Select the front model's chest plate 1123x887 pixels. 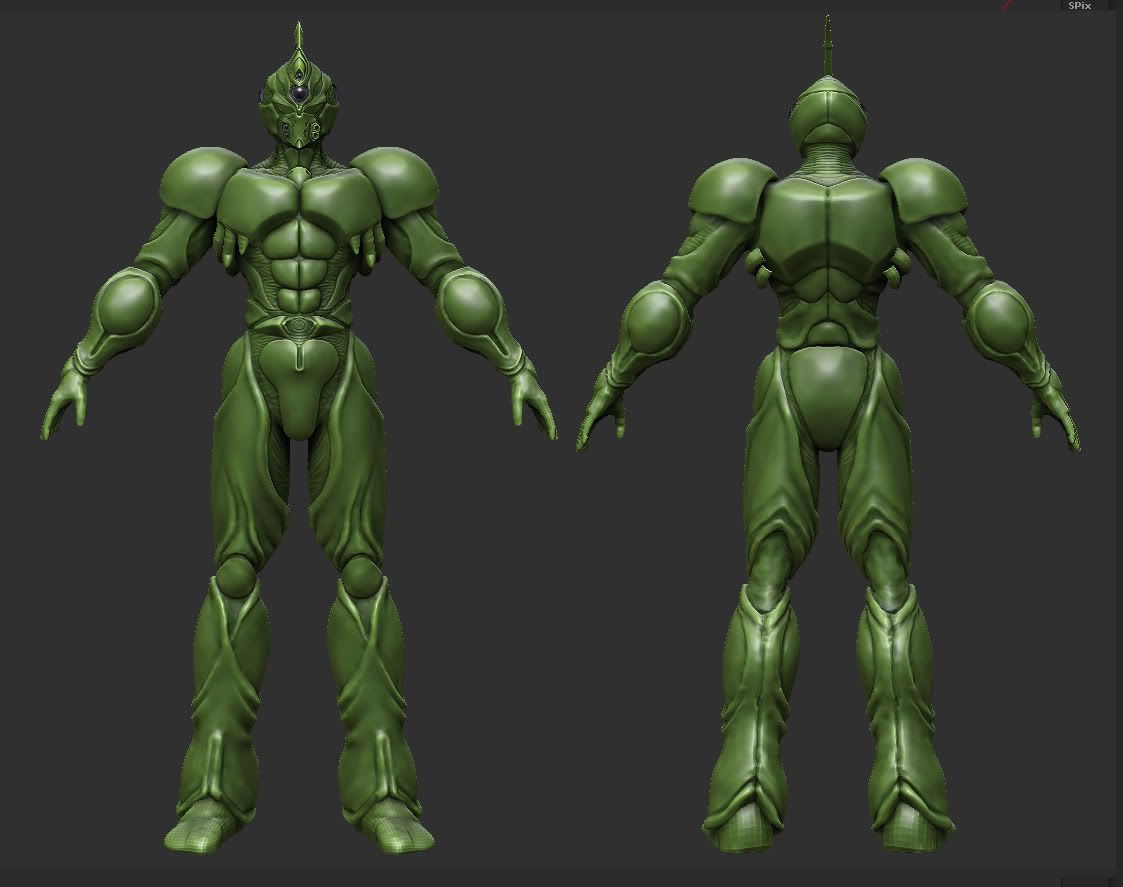[x=297, y=195]
